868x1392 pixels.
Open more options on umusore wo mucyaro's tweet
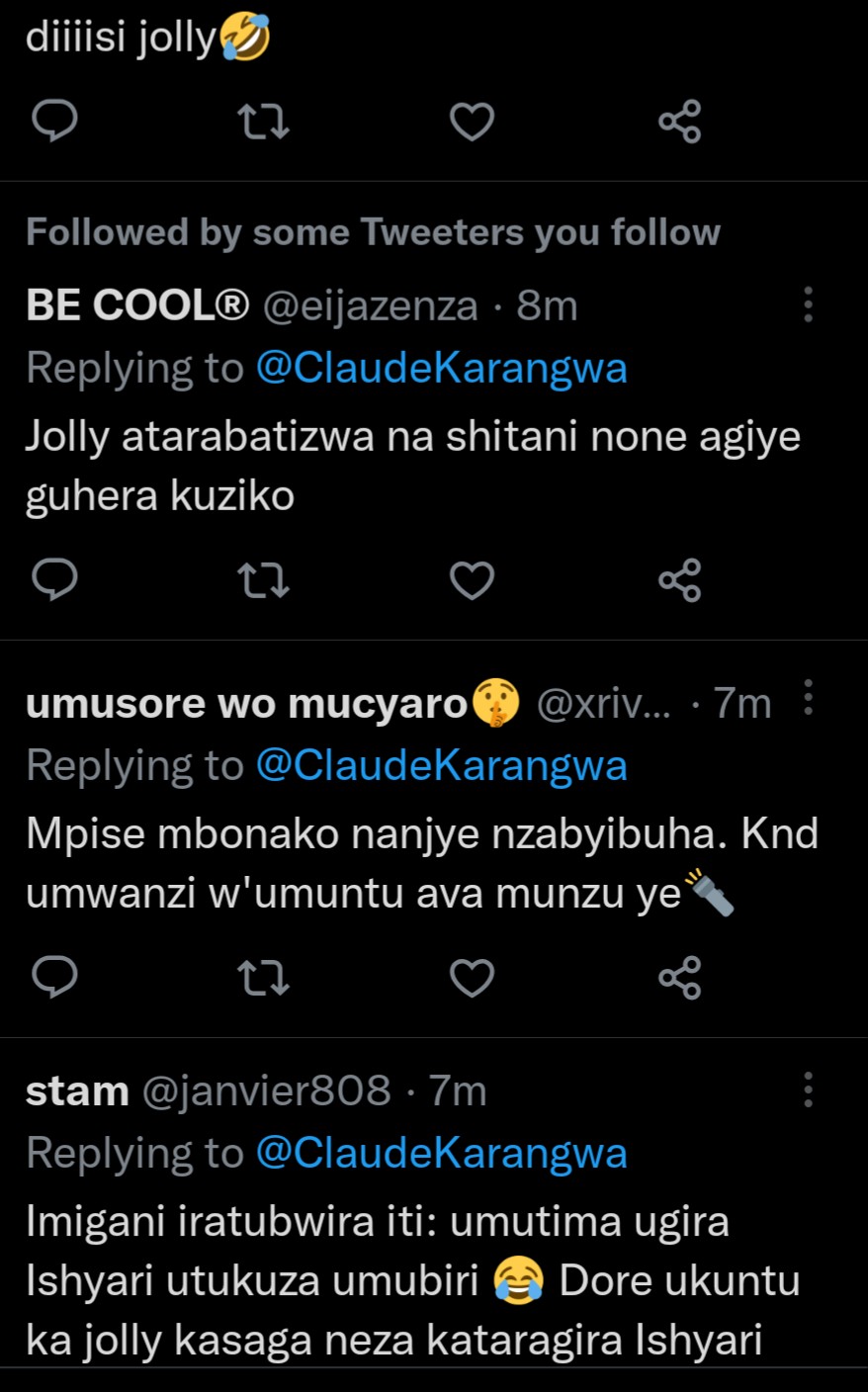tap(808, 698)
